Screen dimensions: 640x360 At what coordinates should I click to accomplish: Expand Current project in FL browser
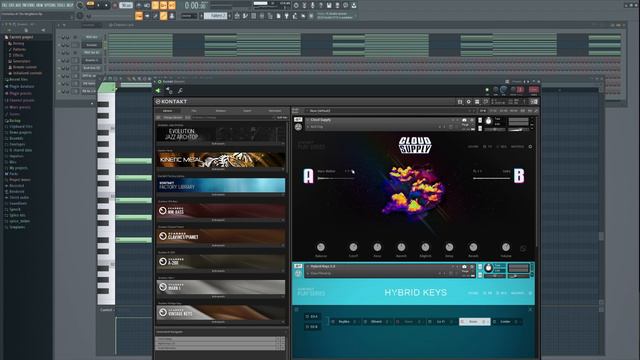click(21, 37)
